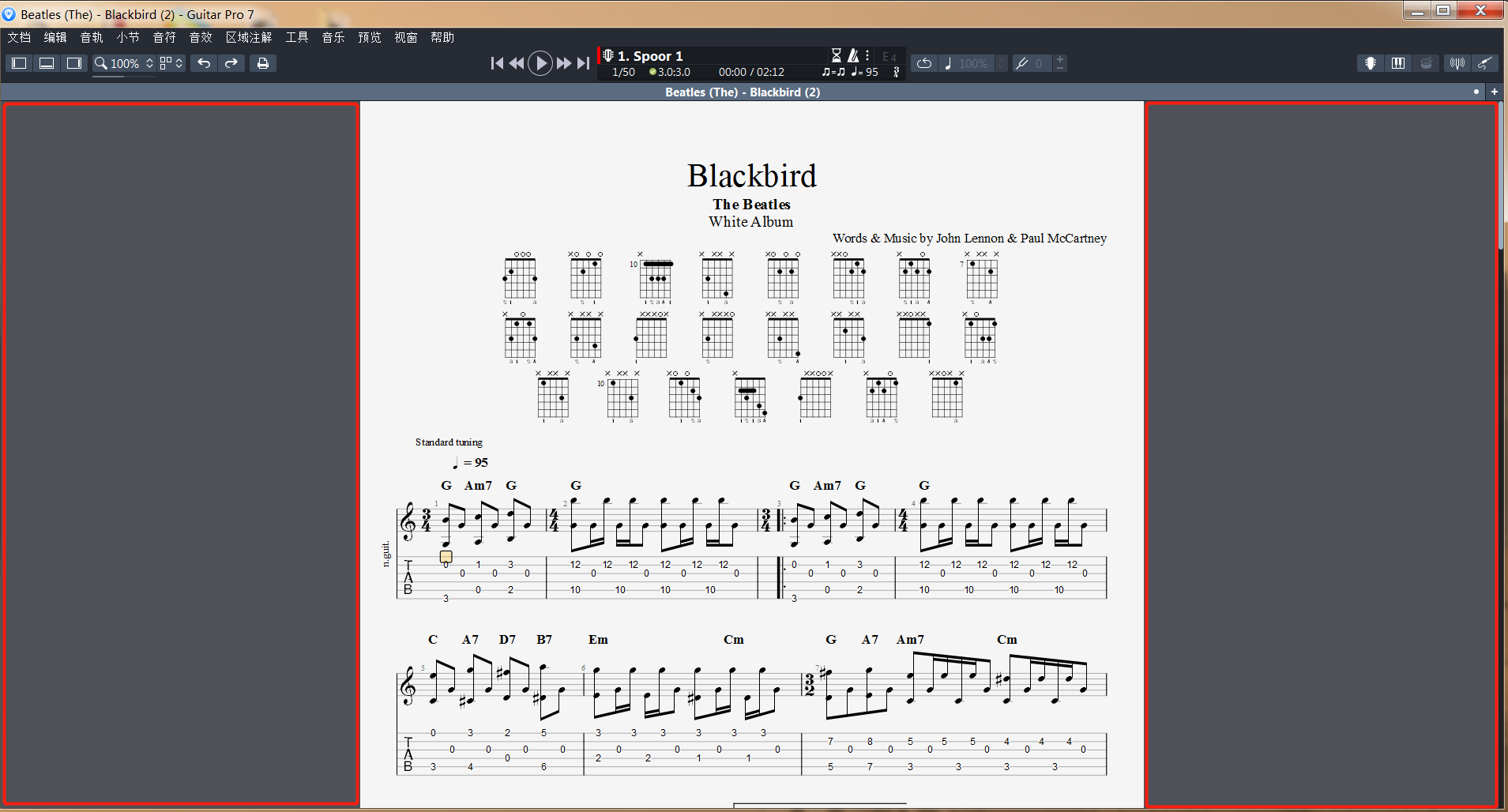Image resolution: width=1508 pixels, height=812 pixels.
Task: Open the tuner panel
Action: pos(1456,63)
